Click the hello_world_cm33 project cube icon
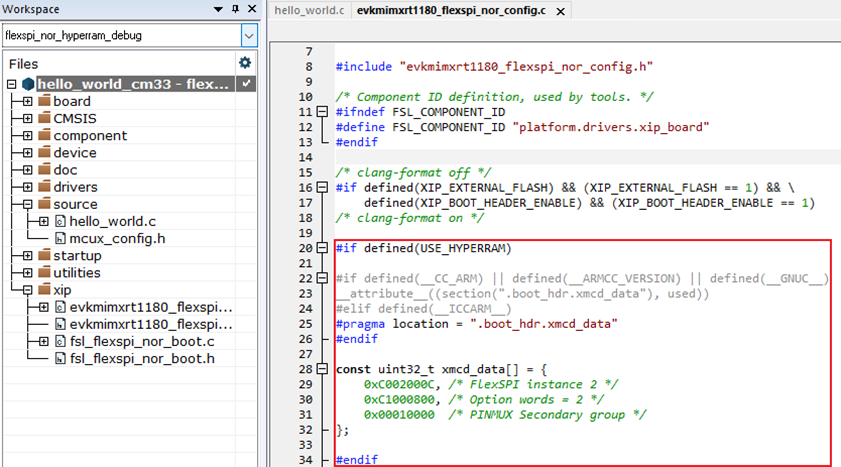The image size is (841, 467). click(27, 84)
